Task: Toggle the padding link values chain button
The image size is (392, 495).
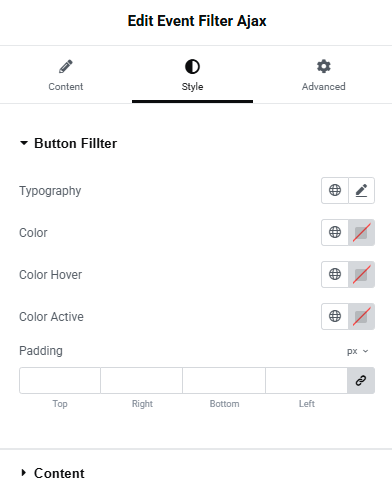Action: pos(361,380)
